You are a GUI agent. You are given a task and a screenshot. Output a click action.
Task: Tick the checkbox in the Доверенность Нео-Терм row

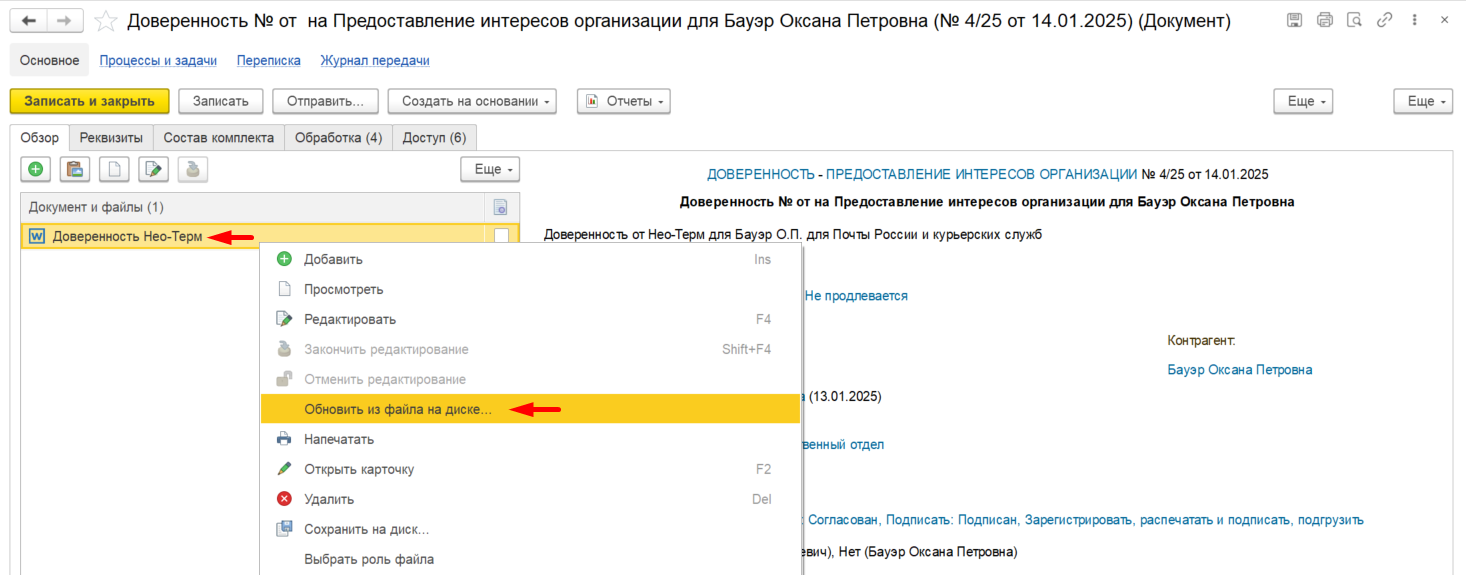pyautogui.click(x=501, y=236)
